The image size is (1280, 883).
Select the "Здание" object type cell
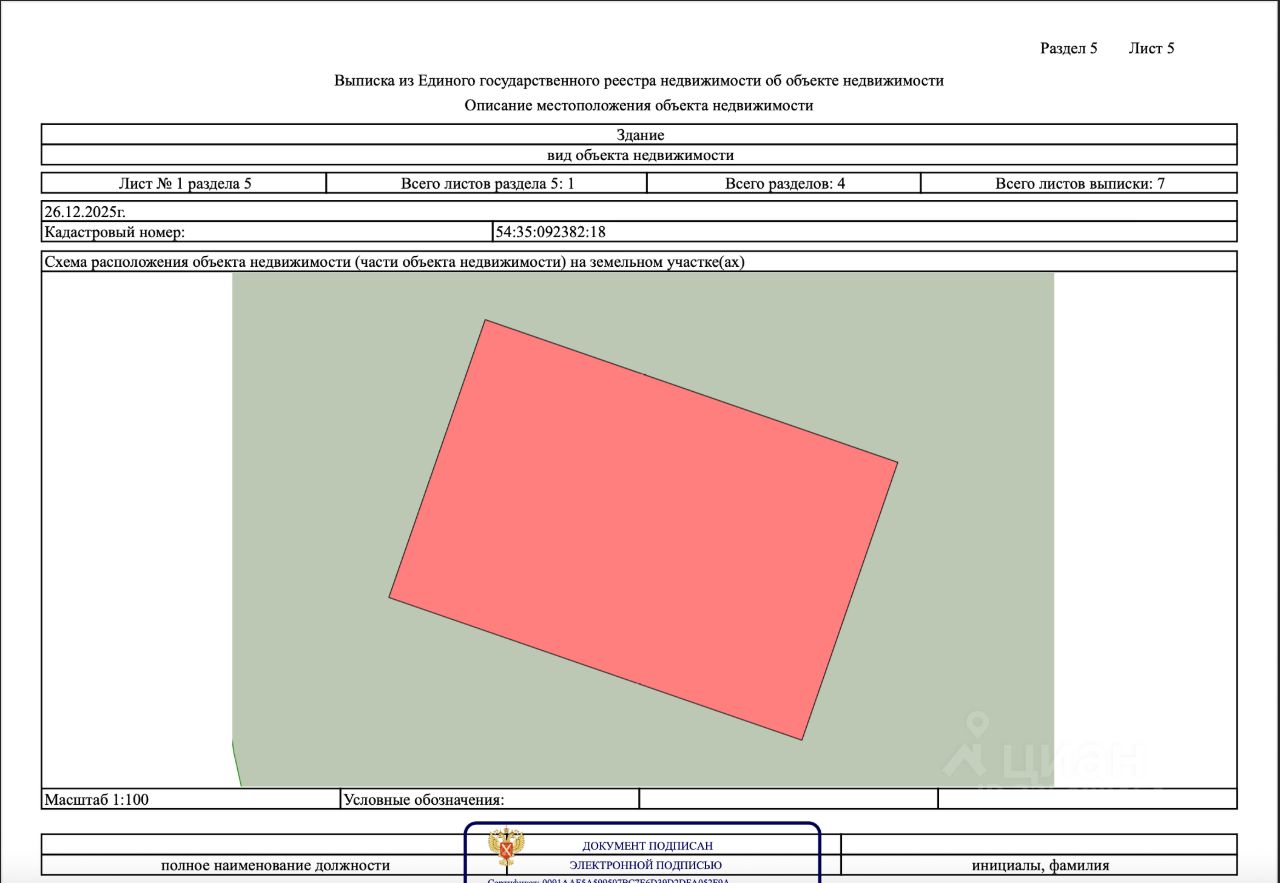click(x=640, y=135)
